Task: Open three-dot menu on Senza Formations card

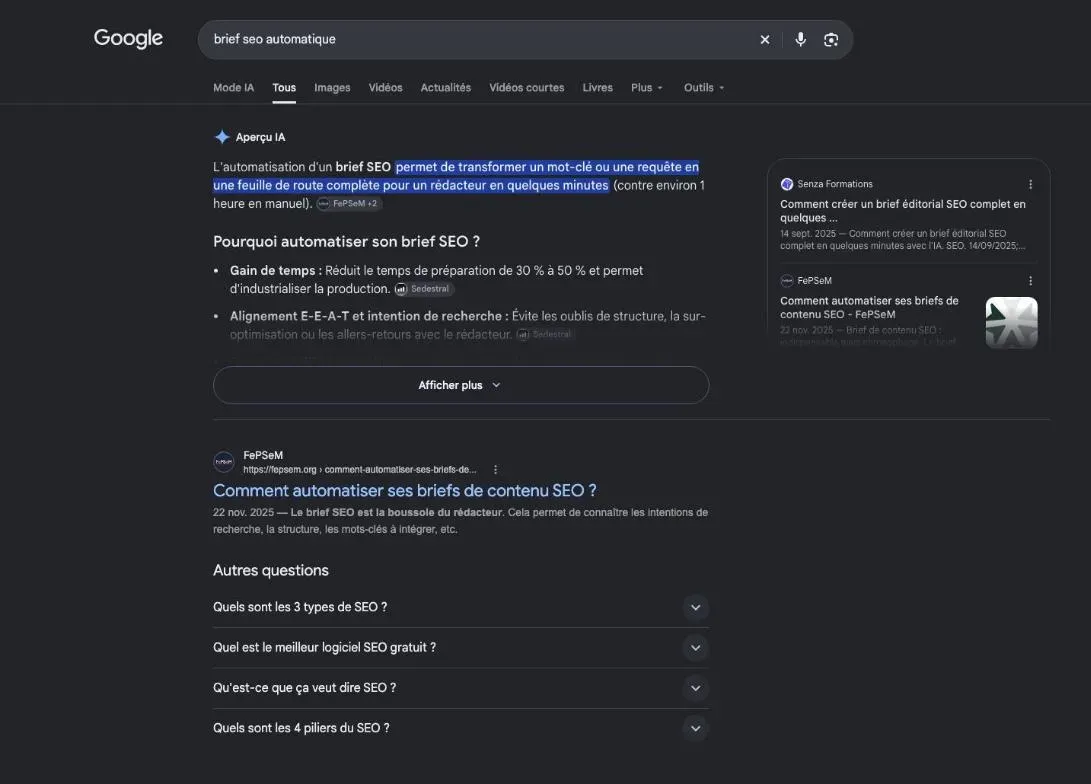Action: 1030,184
